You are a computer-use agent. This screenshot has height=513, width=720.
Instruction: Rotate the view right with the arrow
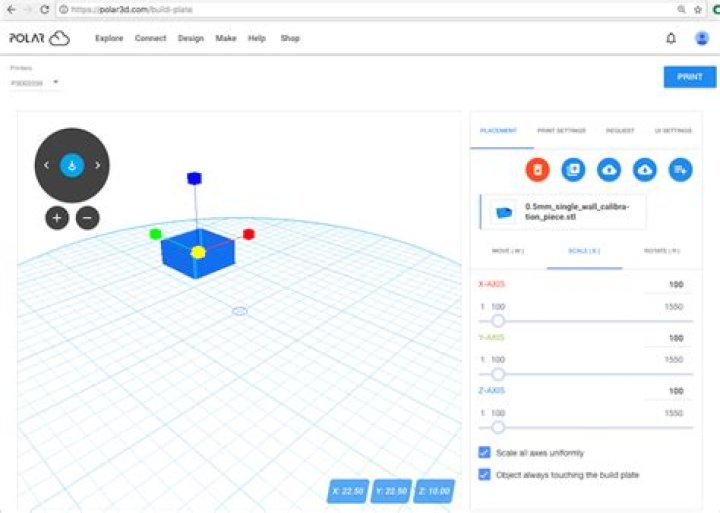[97, 165]
